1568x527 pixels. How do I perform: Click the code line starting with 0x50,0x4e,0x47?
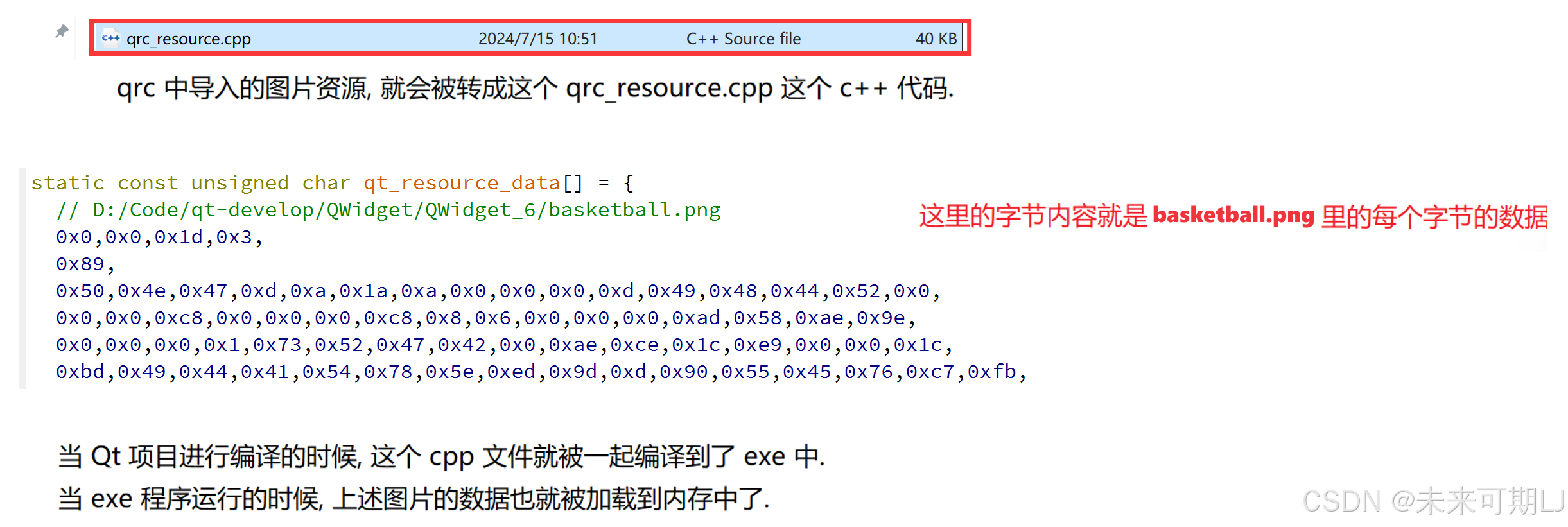pyautogui.click(x=498, y=291)
